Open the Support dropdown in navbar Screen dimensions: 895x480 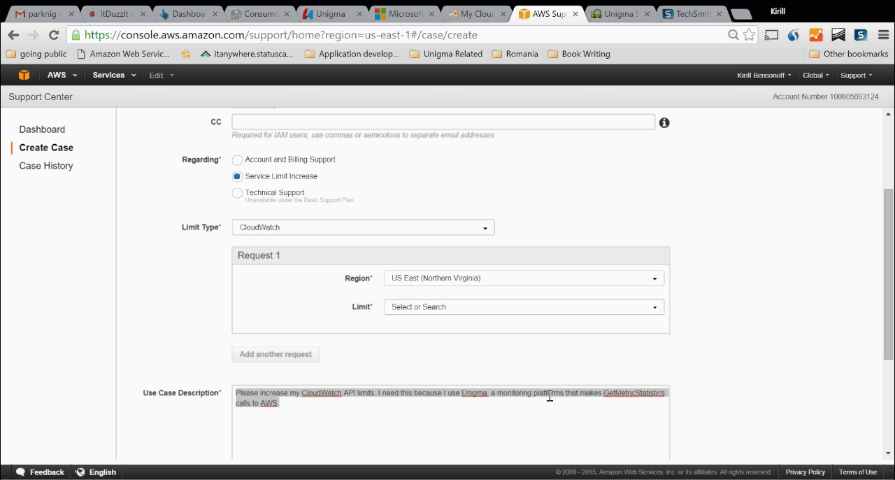856,75
